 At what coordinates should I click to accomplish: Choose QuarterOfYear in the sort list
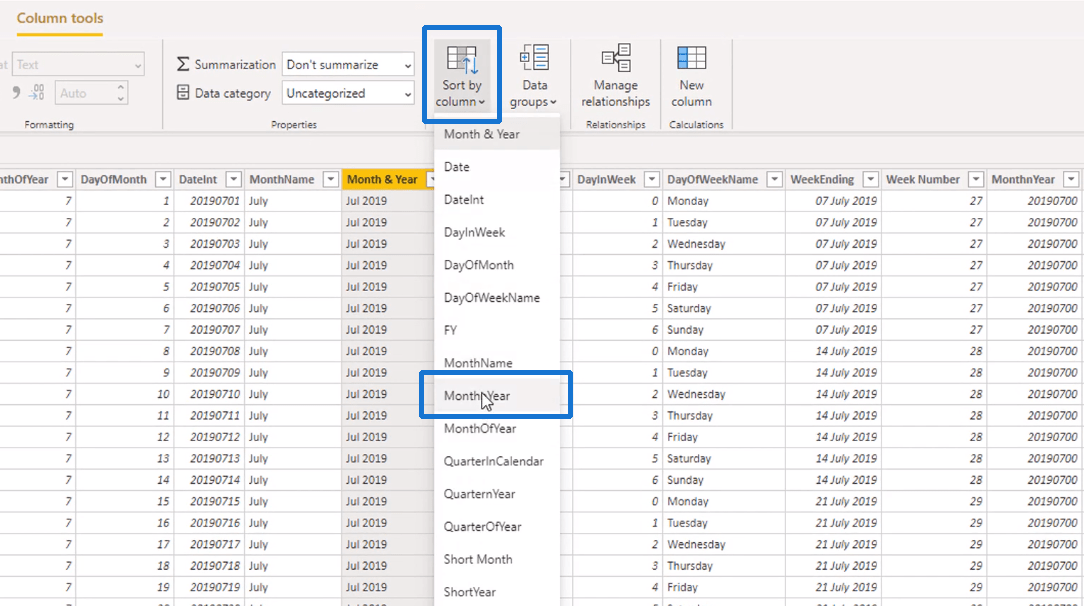(496, 527)
